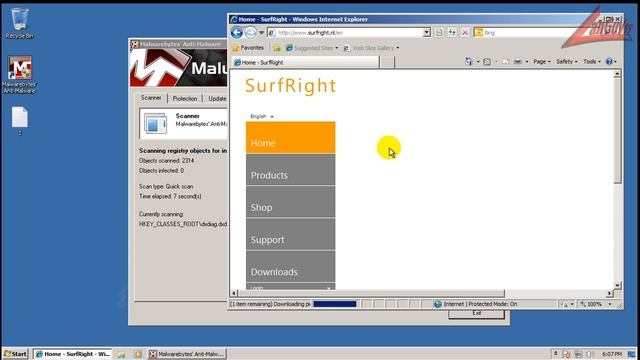Screen dimensions: 640x360
Task: Click the Show Desktop tray icon
Action: pos(631,354)
